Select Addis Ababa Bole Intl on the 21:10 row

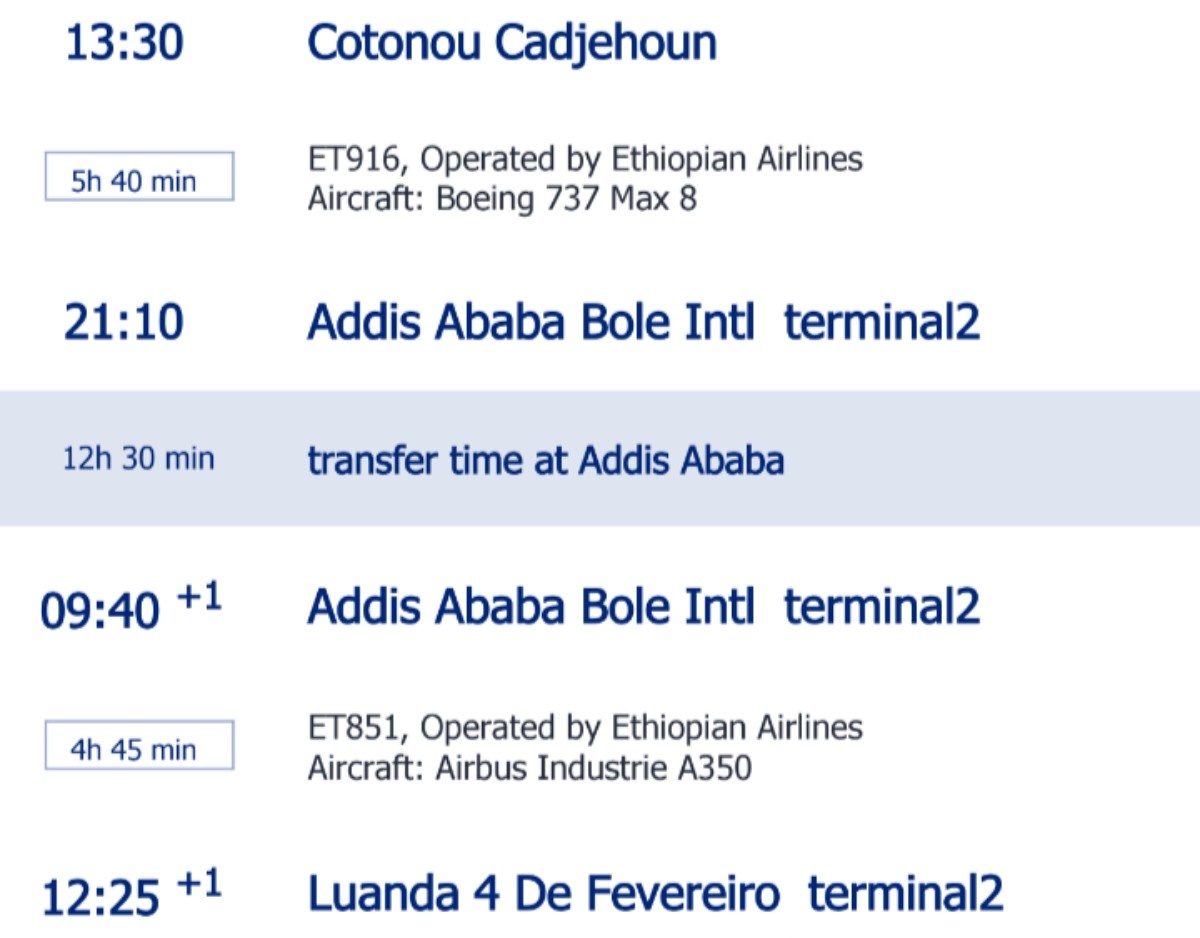click(531, 323)
